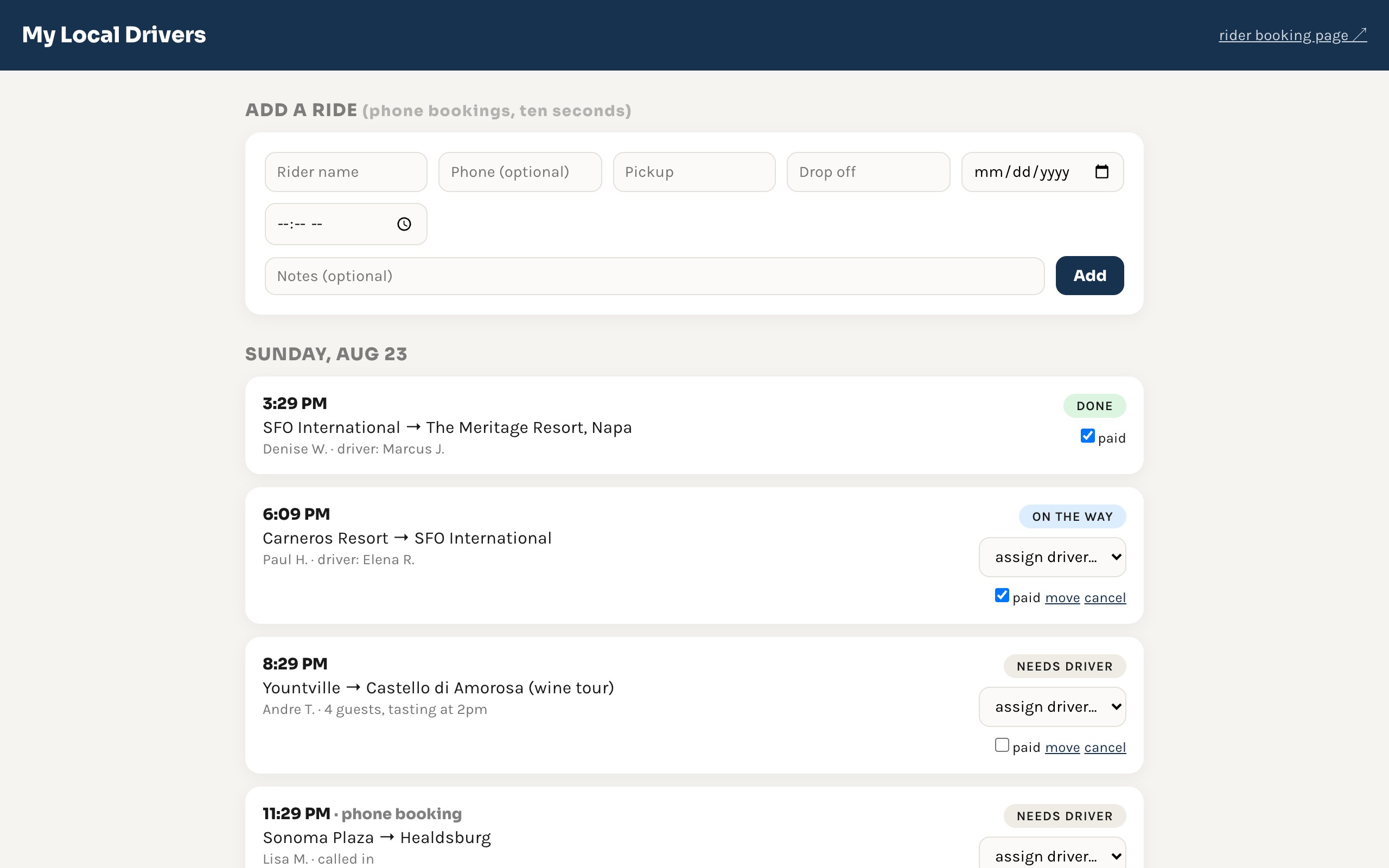Open the date picker calendar icon

click(1101, 171)
